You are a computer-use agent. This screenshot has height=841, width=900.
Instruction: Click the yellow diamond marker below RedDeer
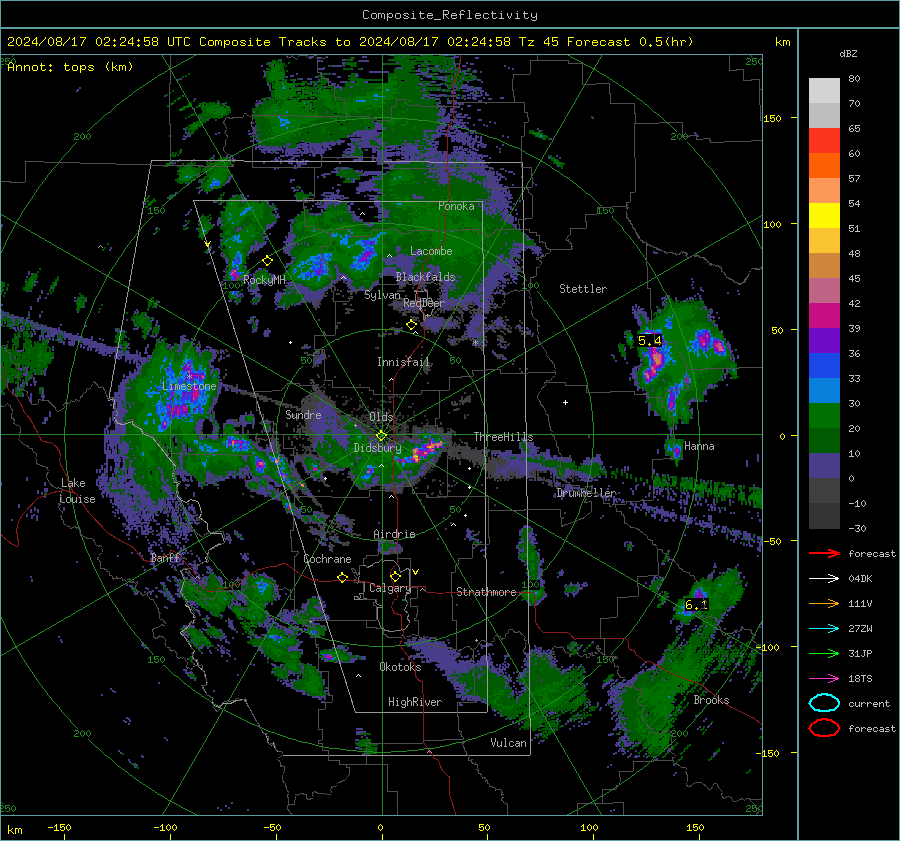(x=411, y=325)
